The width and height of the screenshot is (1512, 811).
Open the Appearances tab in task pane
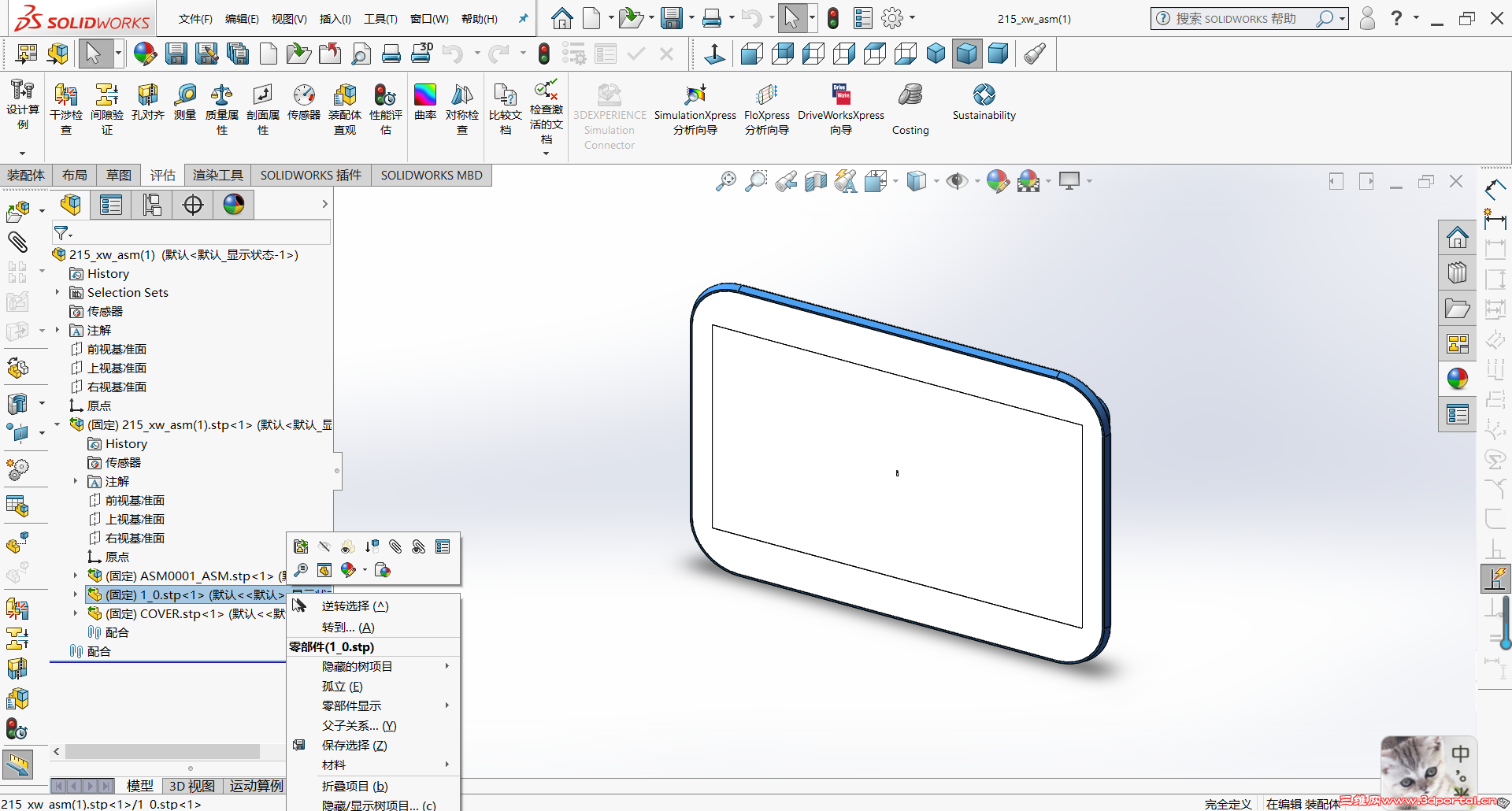1457,380
